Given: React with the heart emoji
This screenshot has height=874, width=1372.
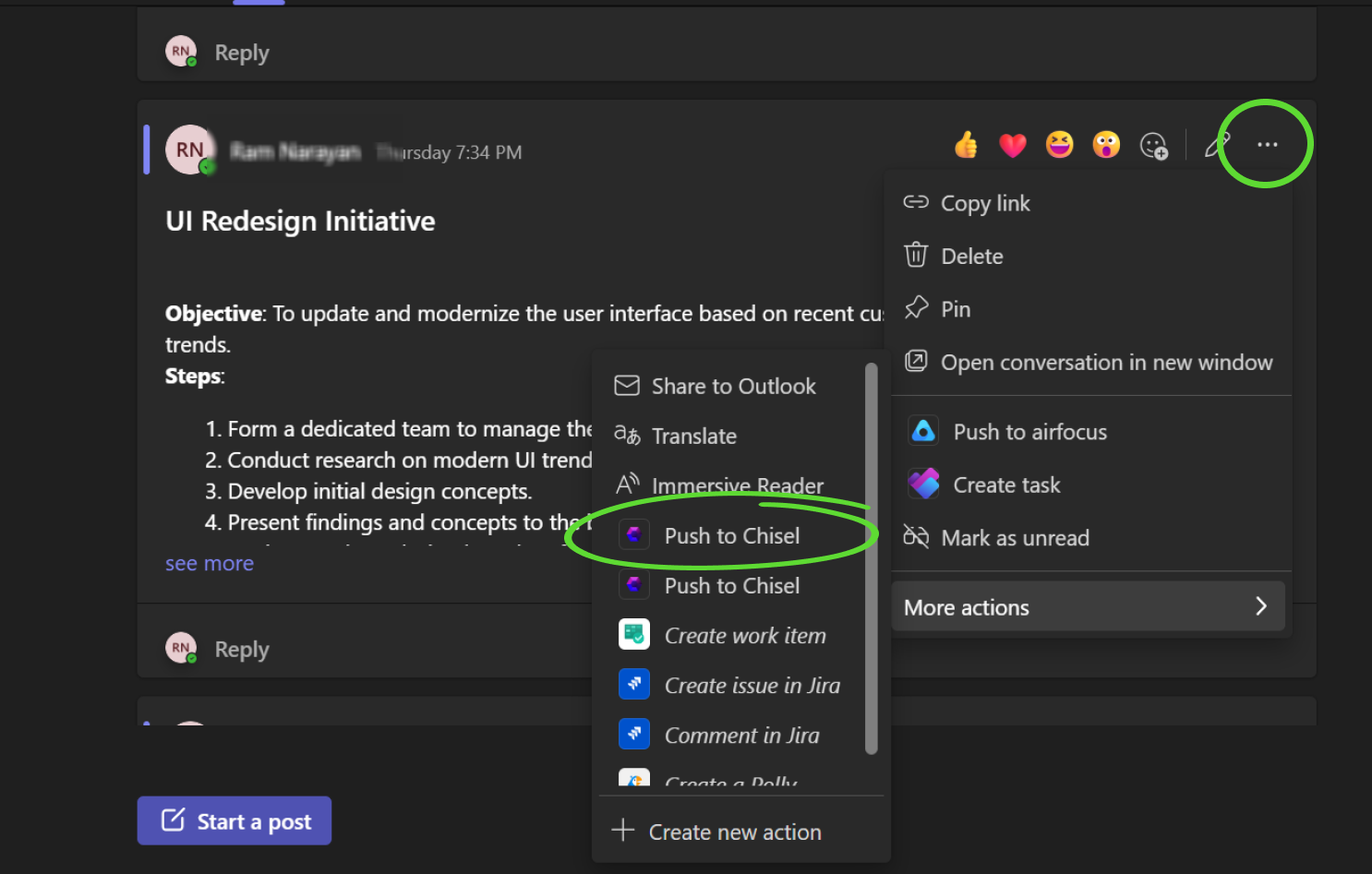Looking at the screenshot, I should (1012, 145).
